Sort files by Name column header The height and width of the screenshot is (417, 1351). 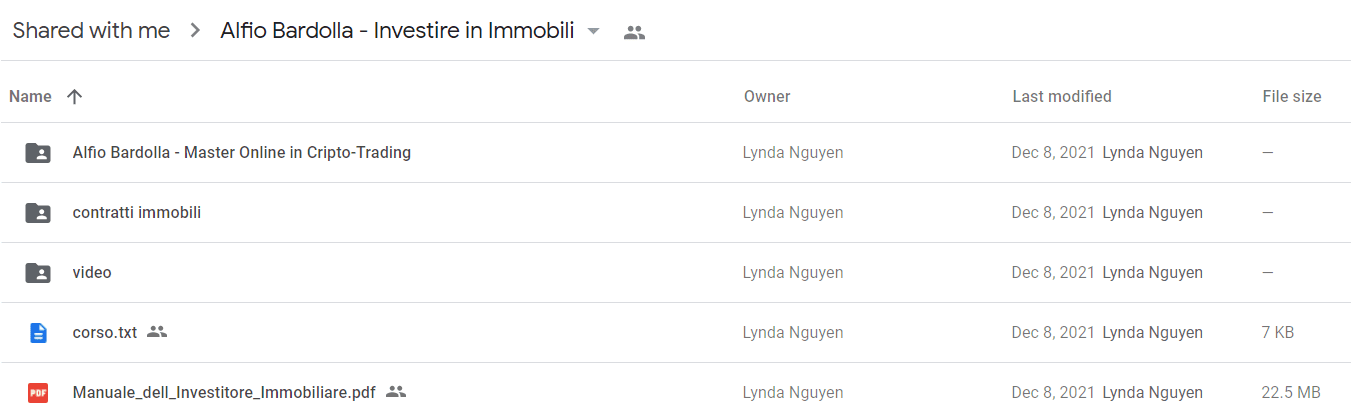click(x=30, y=97)
